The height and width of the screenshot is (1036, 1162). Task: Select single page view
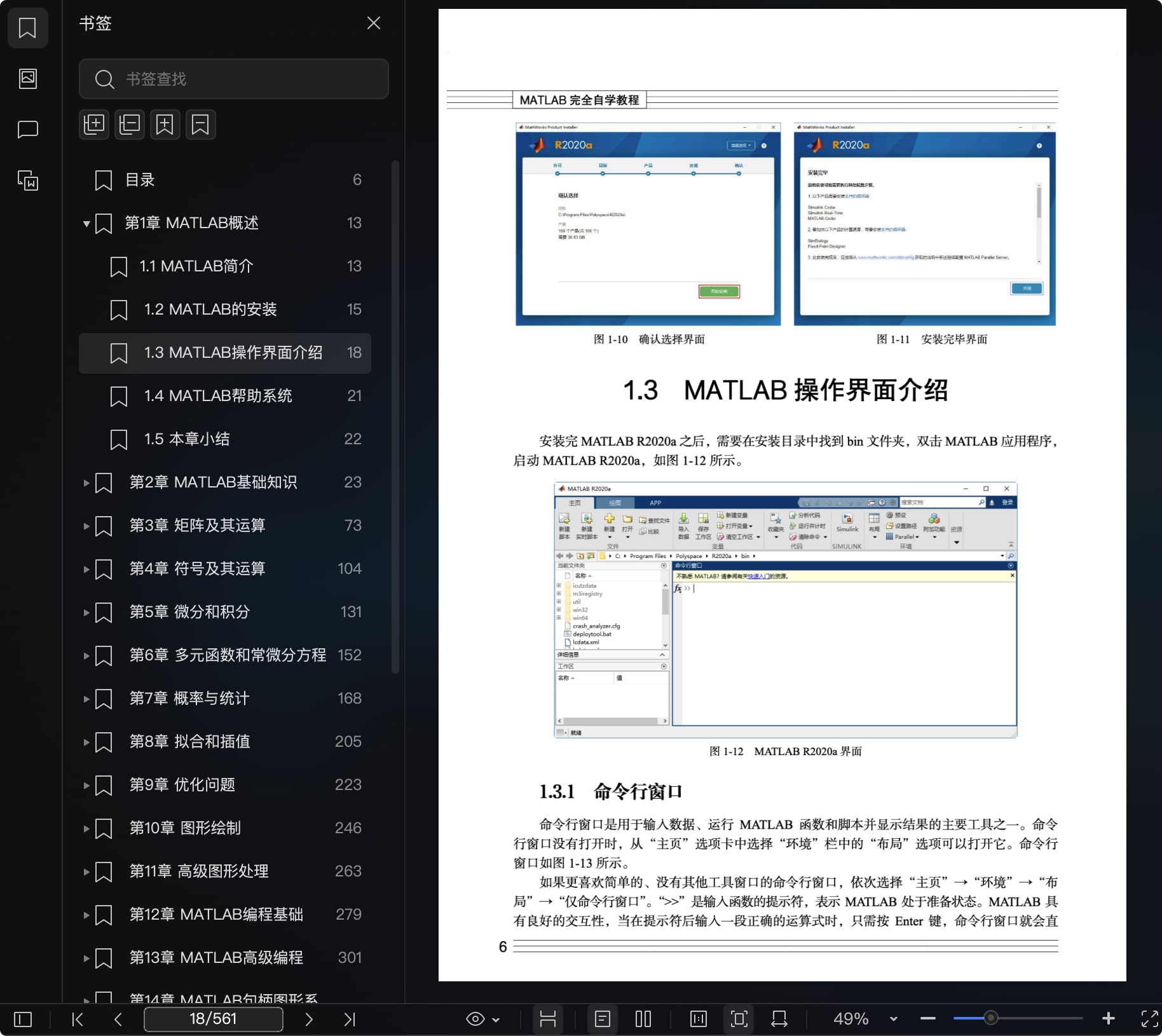603,1019
